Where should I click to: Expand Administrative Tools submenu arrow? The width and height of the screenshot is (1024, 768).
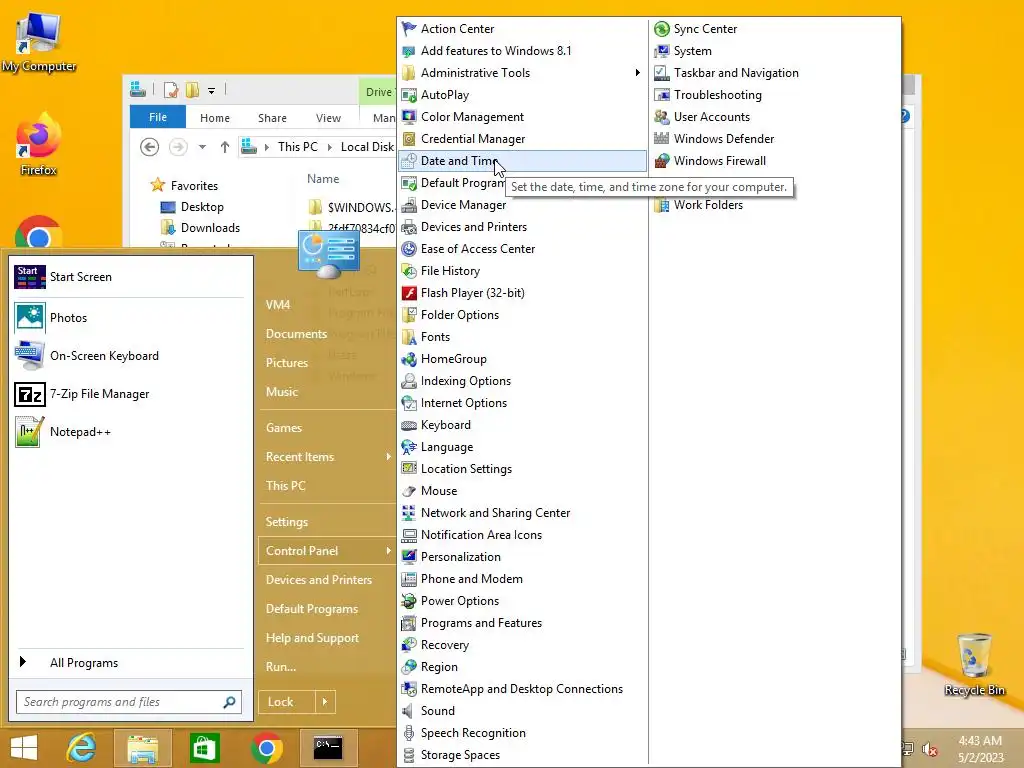click(637, 72)
